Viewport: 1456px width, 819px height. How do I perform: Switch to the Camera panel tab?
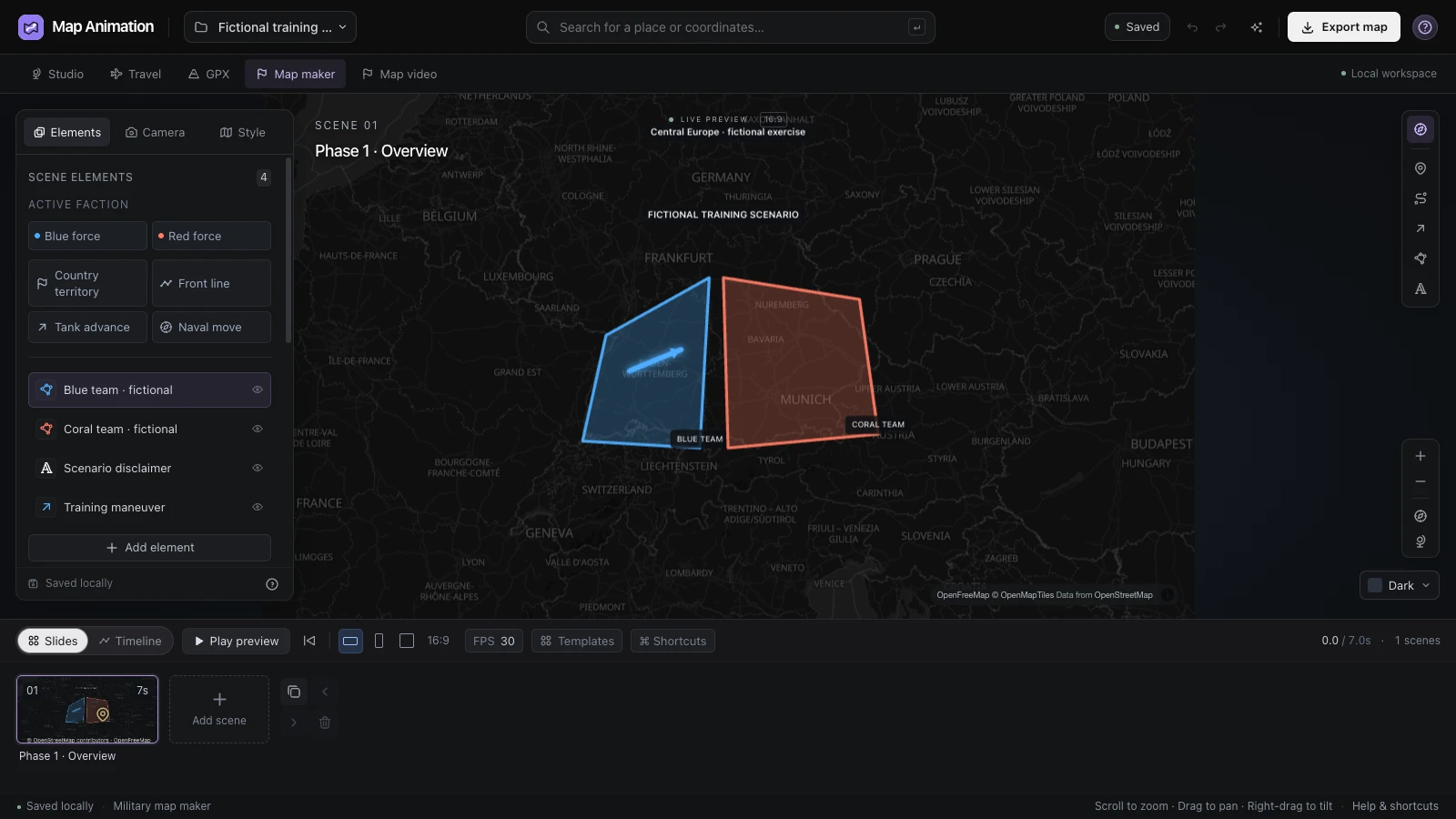coord(155,132)
